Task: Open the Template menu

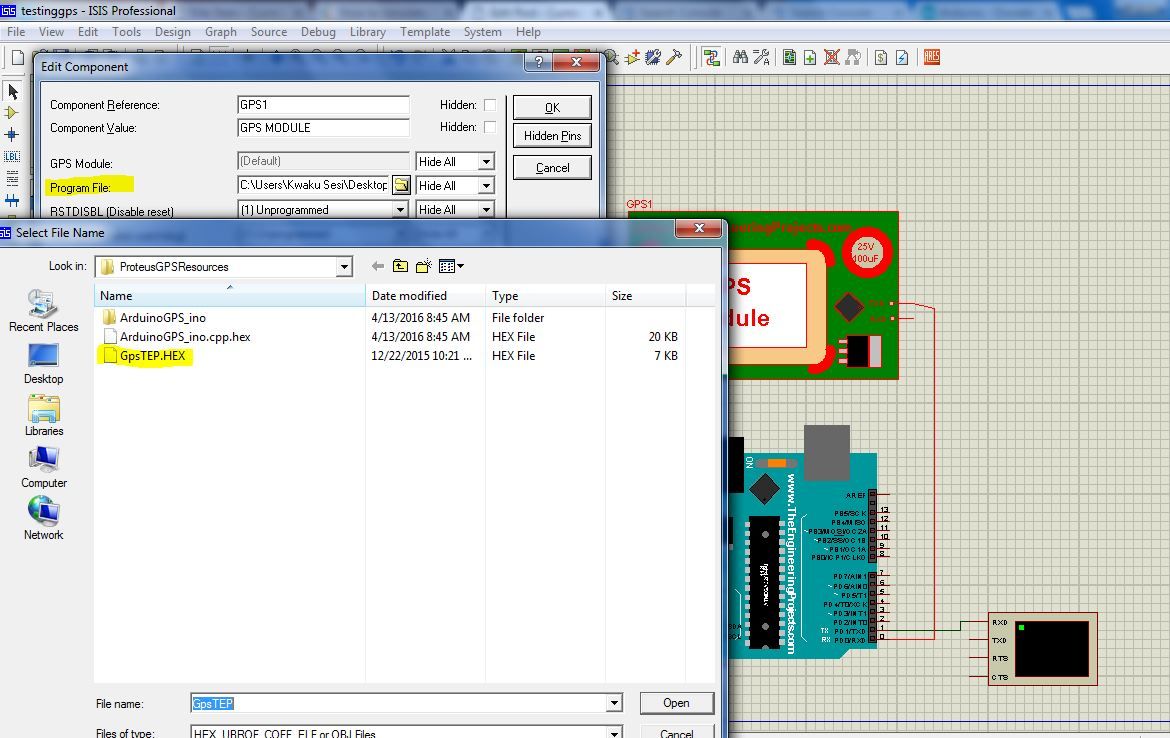Action: tap(425, 31)
